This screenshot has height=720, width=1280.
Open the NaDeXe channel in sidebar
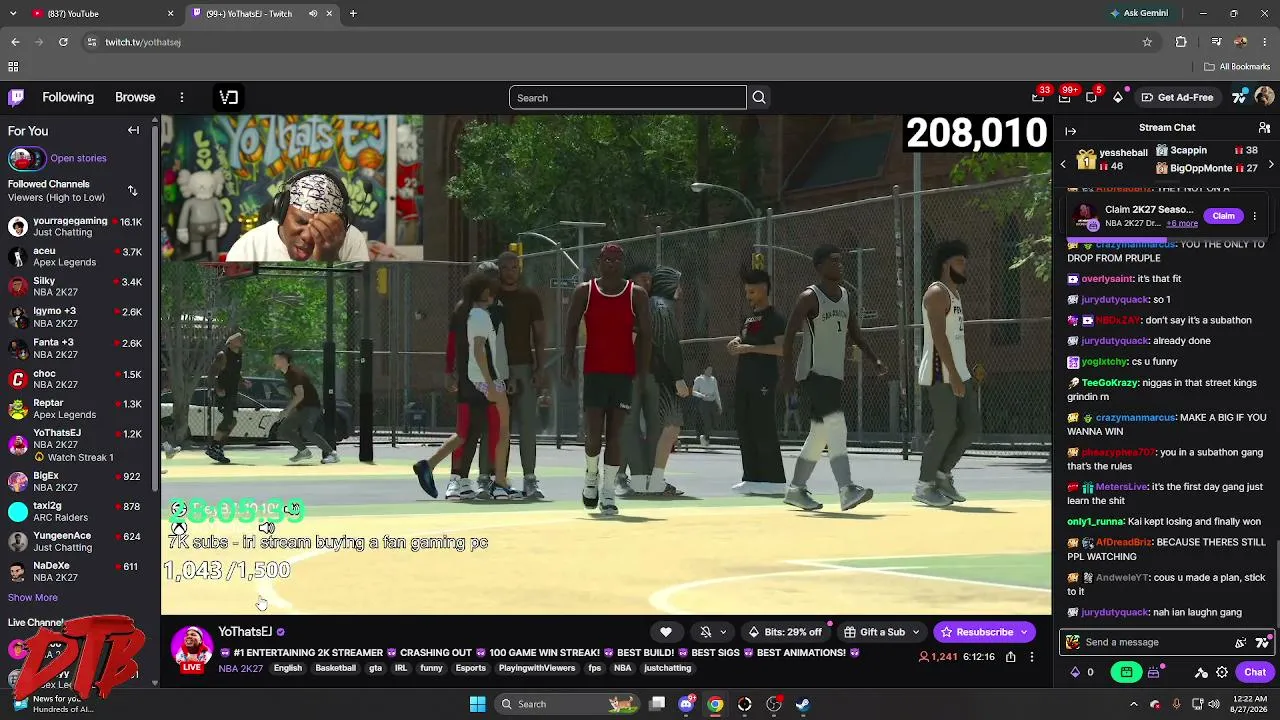76,572
